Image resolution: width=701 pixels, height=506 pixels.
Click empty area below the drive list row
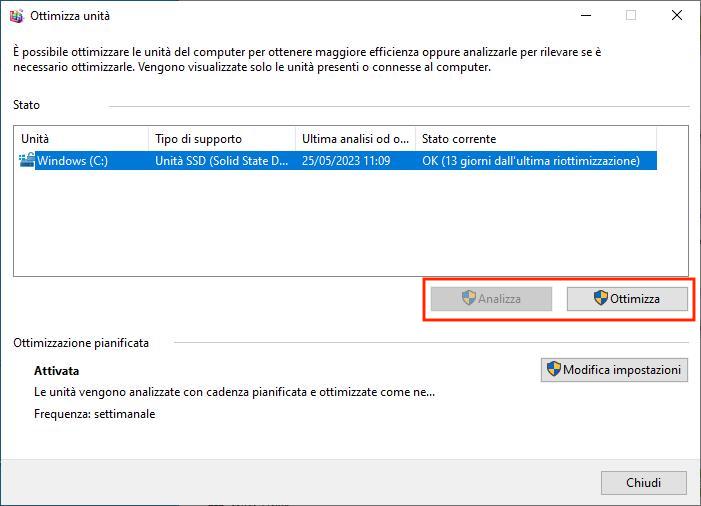(x=350, y=225)
